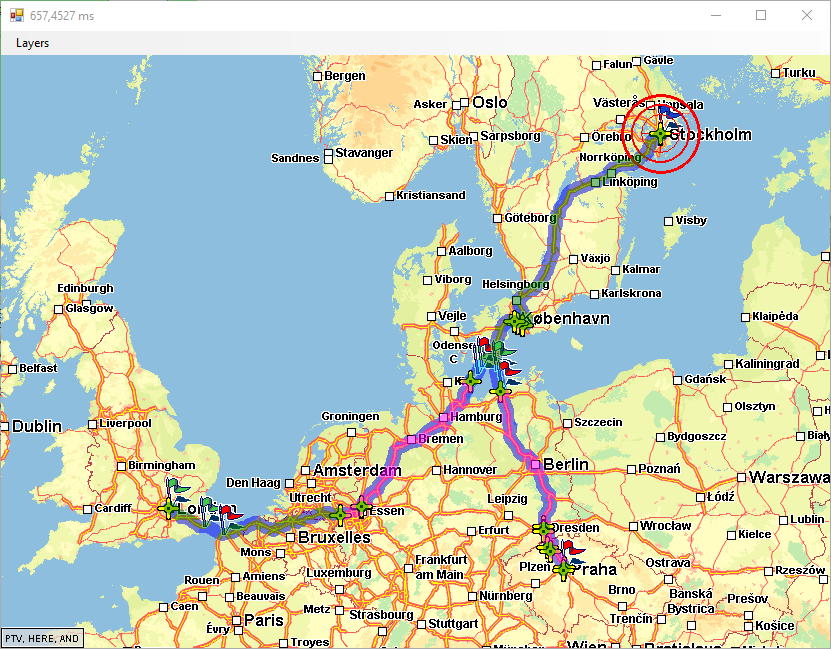The width and height of the screenshot is (831, 649).
Task: Click the blue flag above Stockholm
Action: click(670, 111)
